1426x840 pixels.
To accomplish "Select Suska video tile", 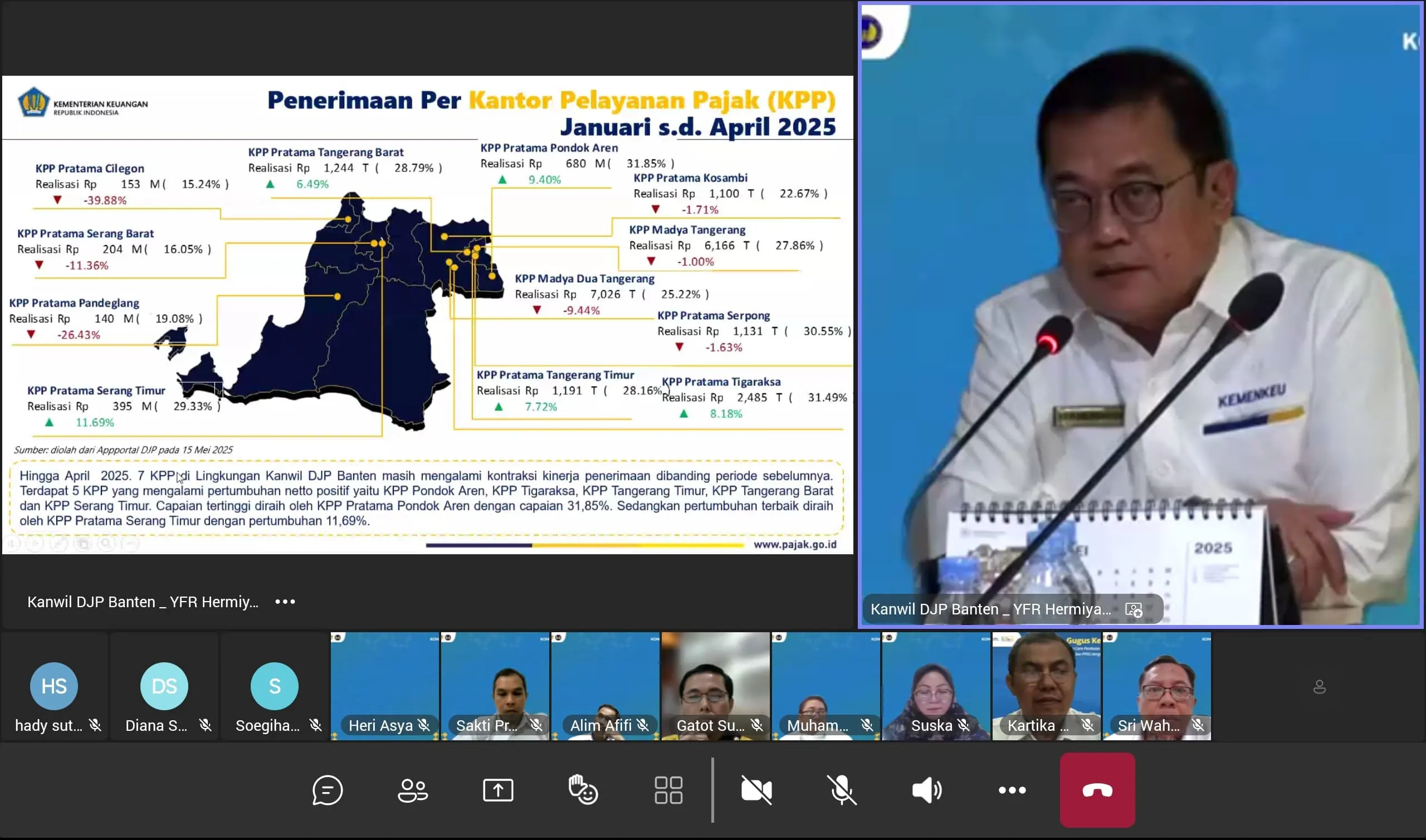I will click(936, 686).
